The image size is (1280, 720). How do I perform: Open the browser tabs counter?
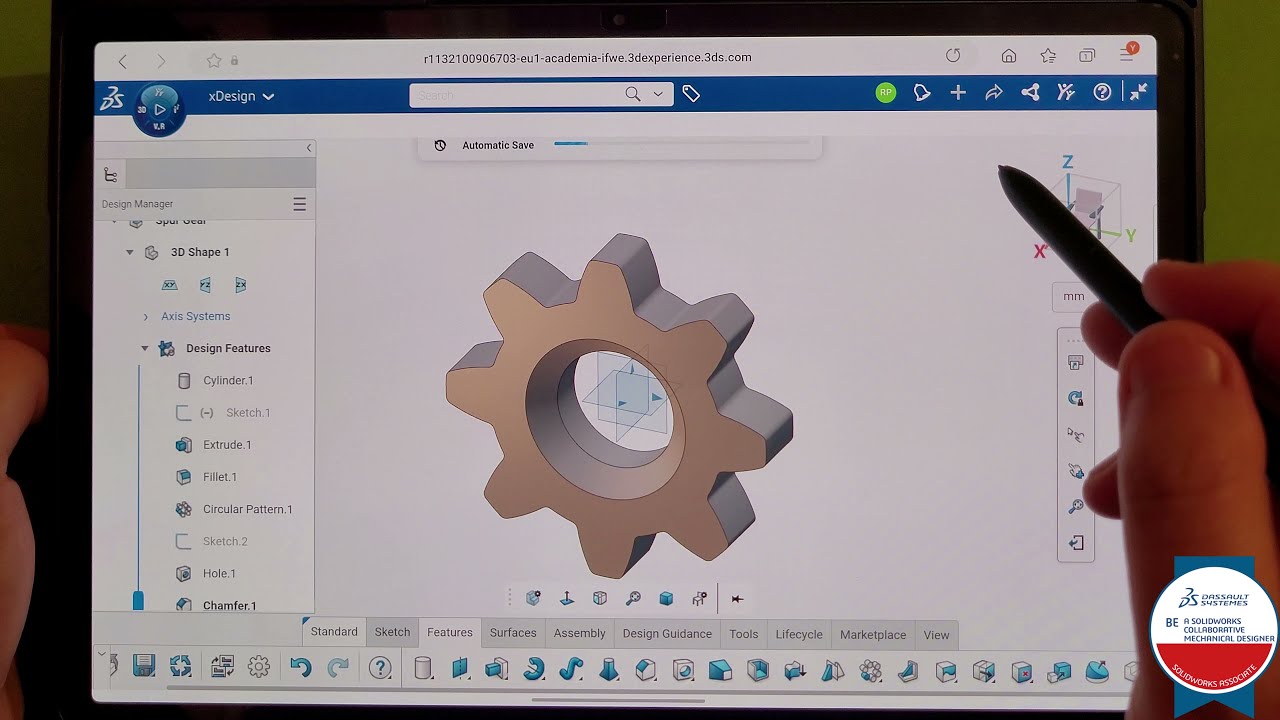(x=1087, y=56)
